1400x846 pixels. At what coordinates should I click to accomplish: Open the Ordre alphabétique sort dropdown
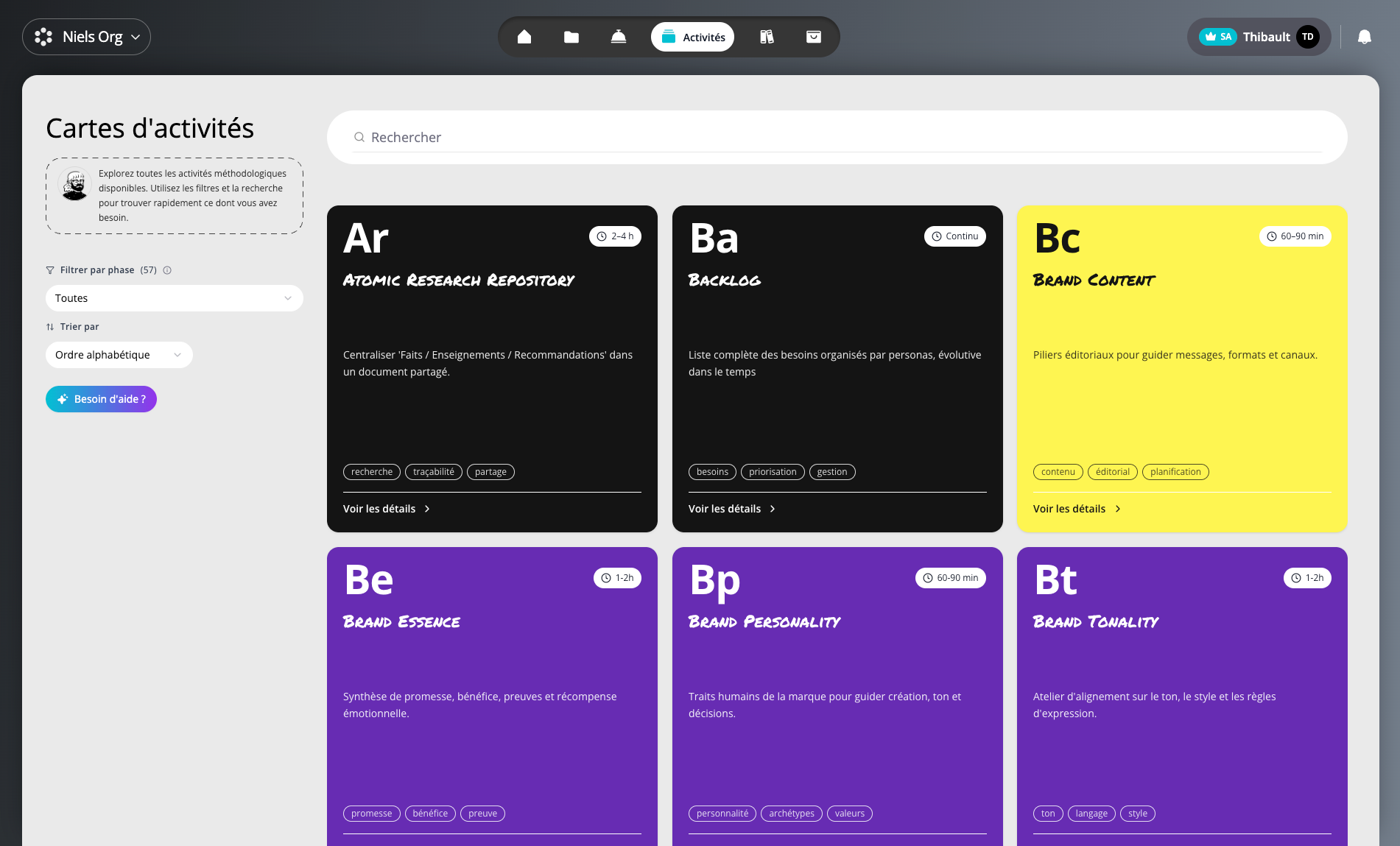click(x=119, y=355)
